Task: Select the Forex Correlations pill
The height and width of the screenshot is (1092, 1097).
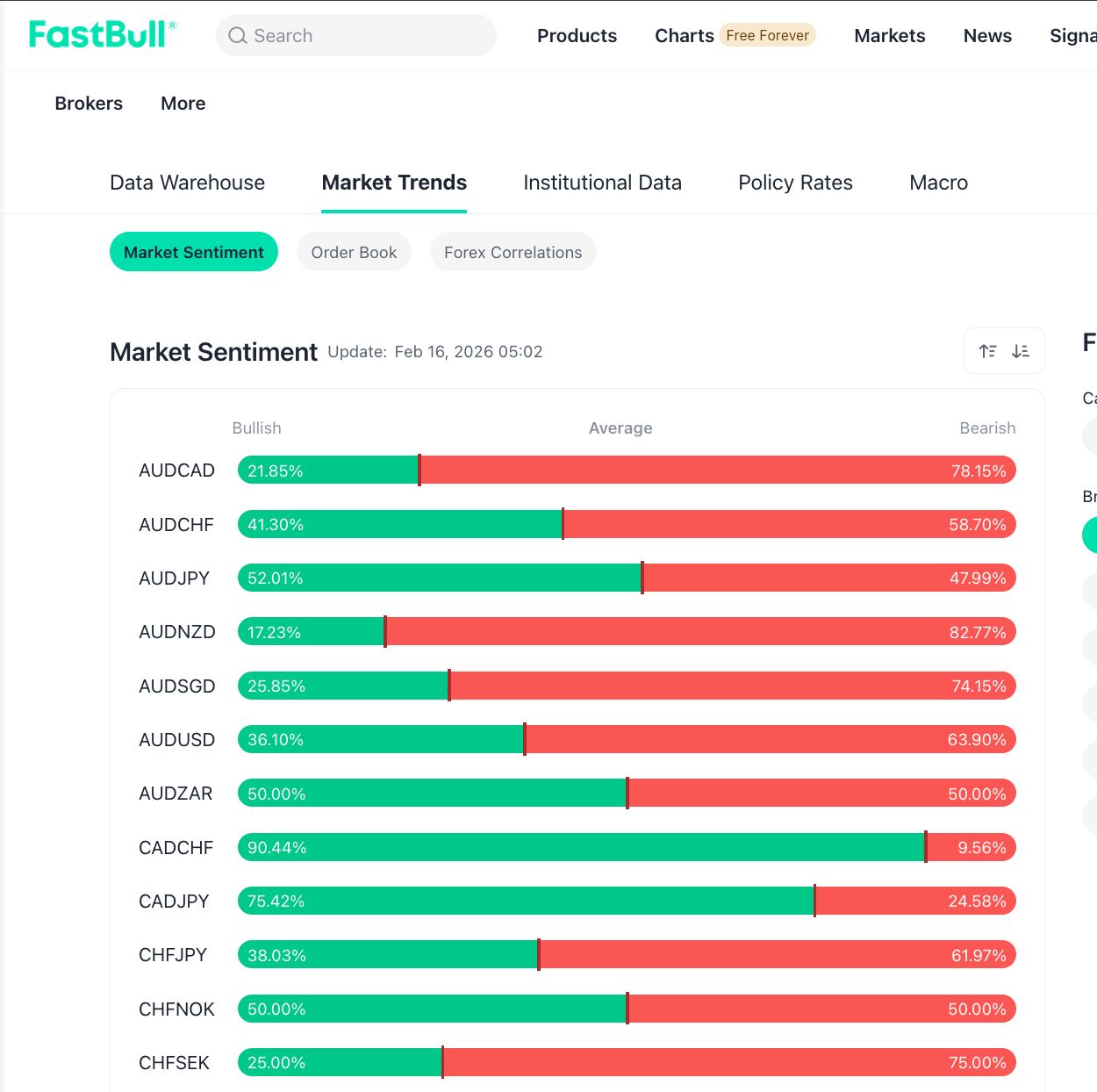Action: click(x=513, y=252)
